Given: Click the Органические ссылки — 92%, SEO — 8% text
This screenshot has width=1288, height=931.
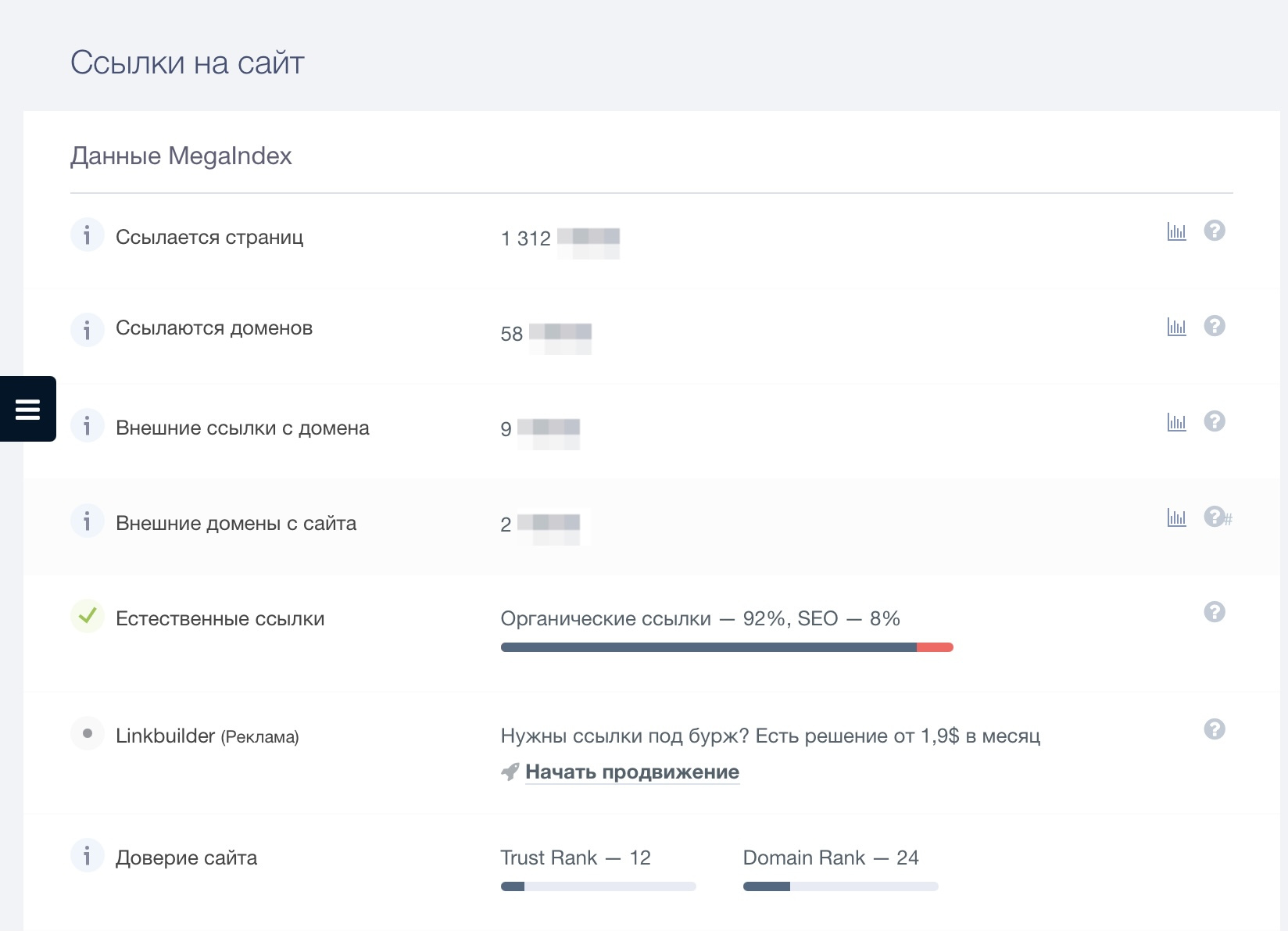Looking at the screenshot, I should [x=700, y=619].
